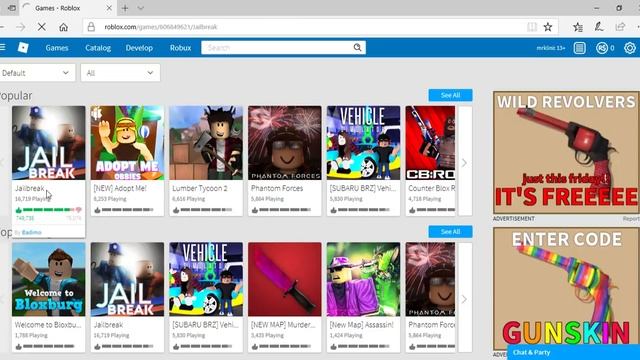
Task: Click the browser home icon
Action: pyautogui.click(x=63, y=27)
